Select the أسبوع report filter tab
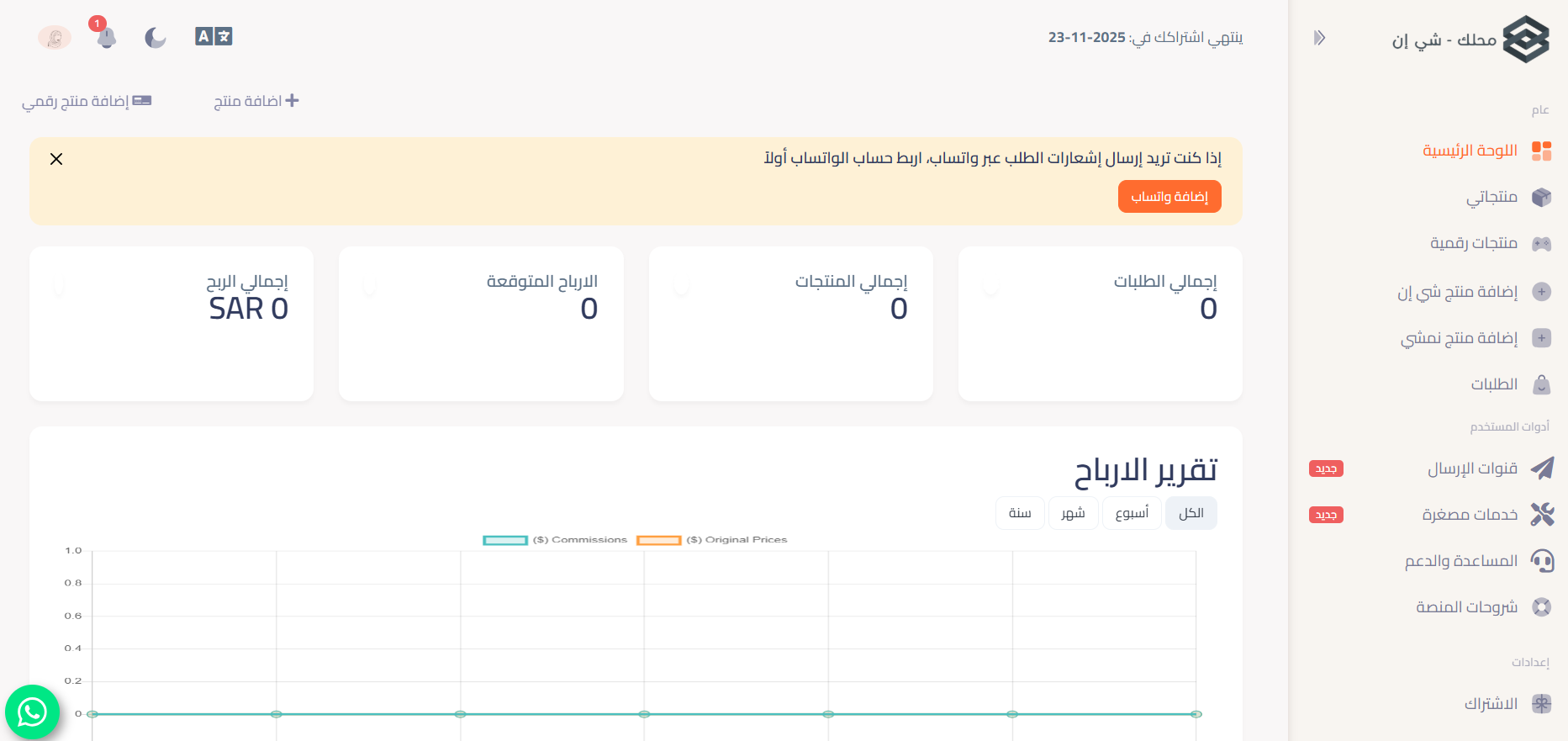This screenshot has height=741, width=1568. (1132, 513)
